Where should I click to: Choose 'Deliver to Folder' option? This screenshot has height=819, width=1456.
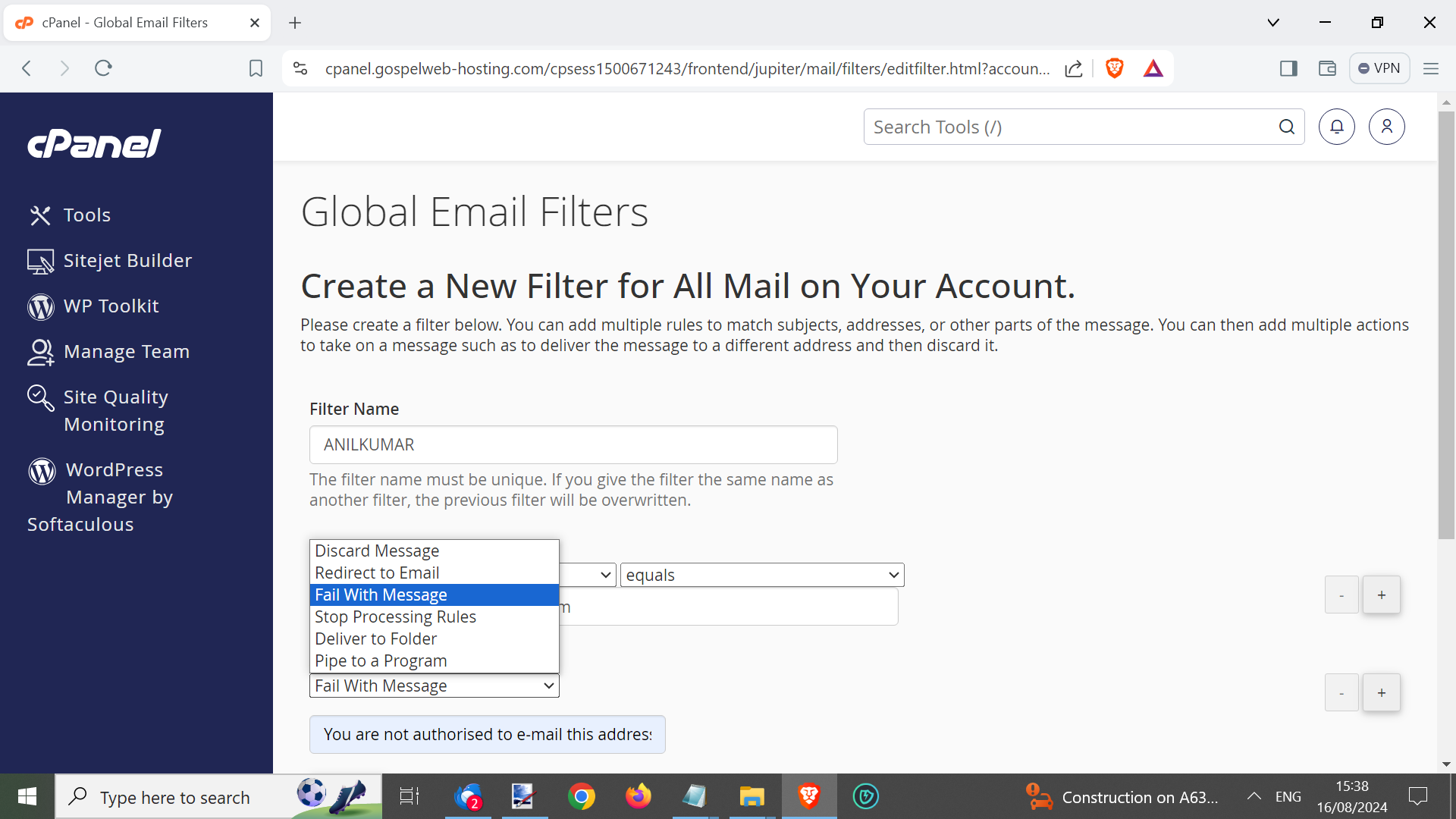[375, 639]
